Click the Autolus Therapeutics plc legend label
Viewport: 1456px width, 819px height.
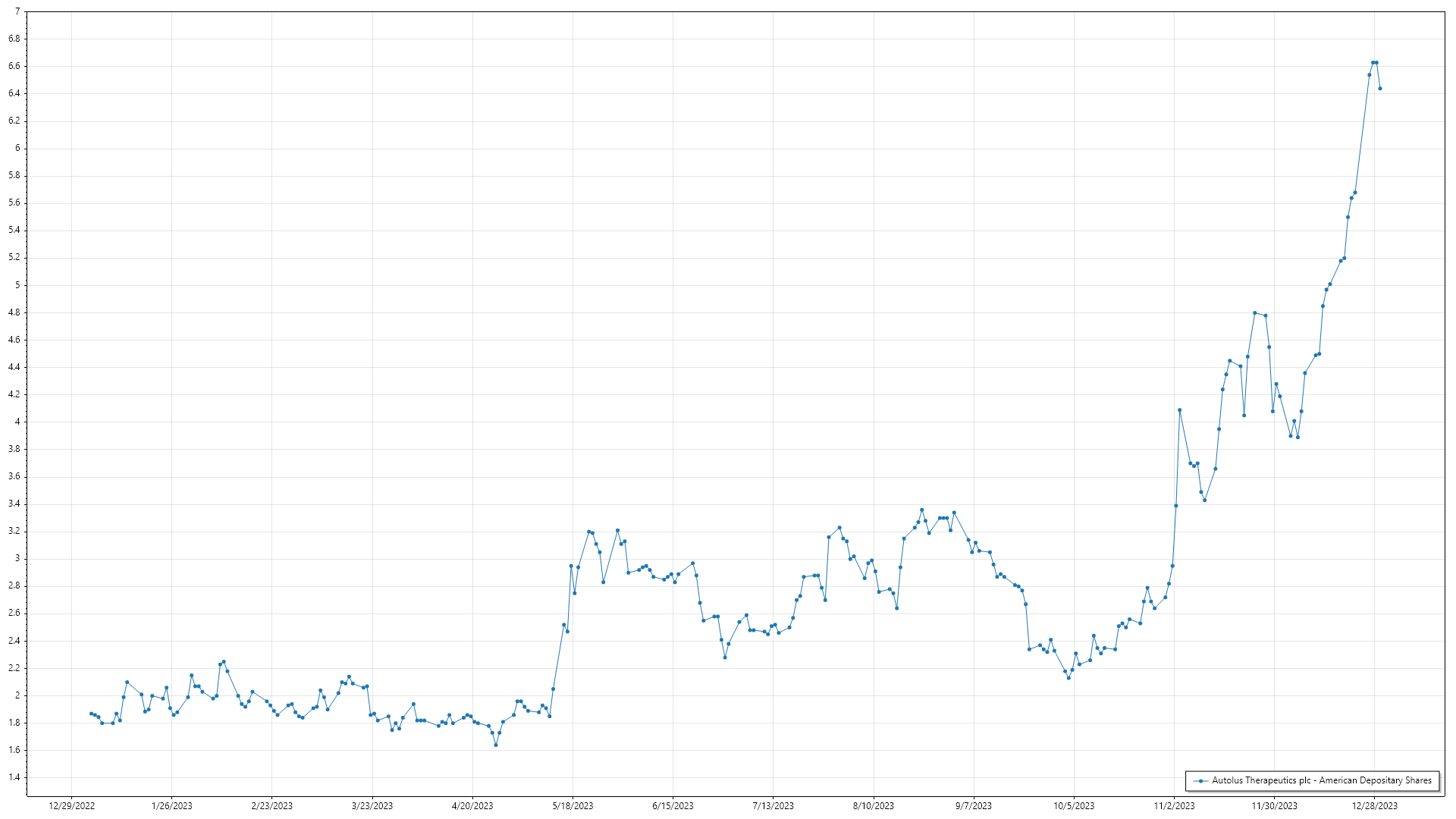[x=1321, y=781]
